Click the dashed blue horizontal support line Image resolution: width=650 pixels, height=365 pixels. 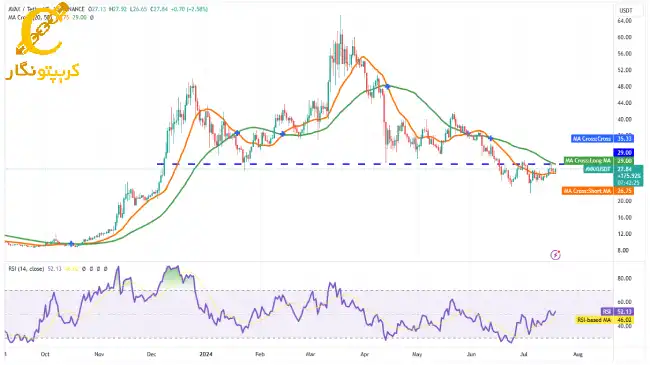(x=360, y=164)
